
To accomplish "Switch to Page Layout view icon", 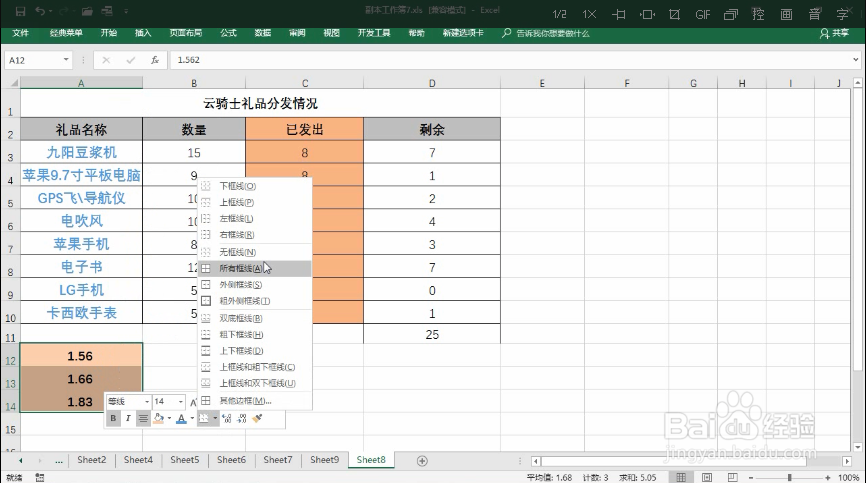I will 707,477.
